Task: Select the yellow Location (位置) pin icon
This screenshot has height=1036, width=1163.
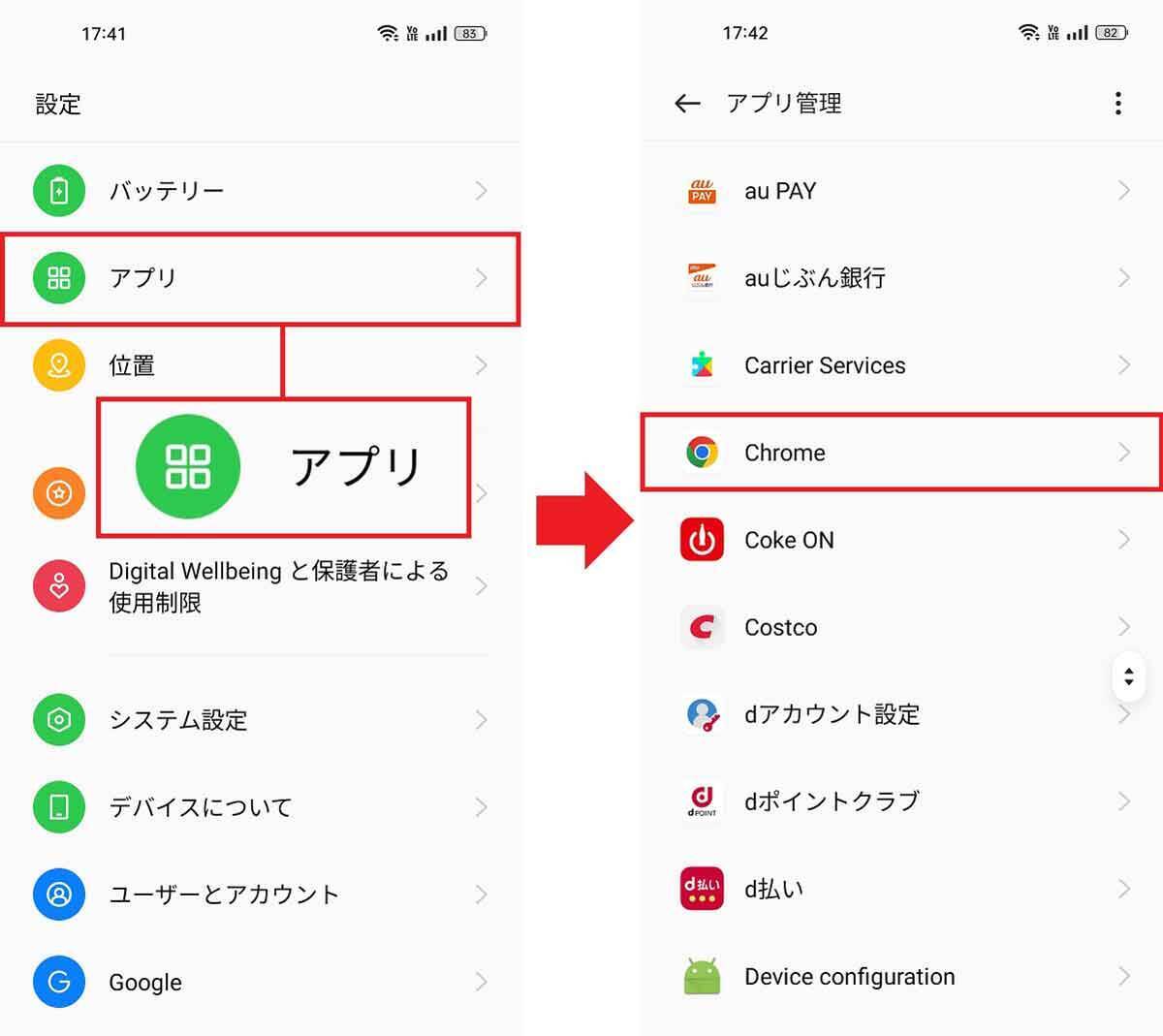Action: coord(59,365)
